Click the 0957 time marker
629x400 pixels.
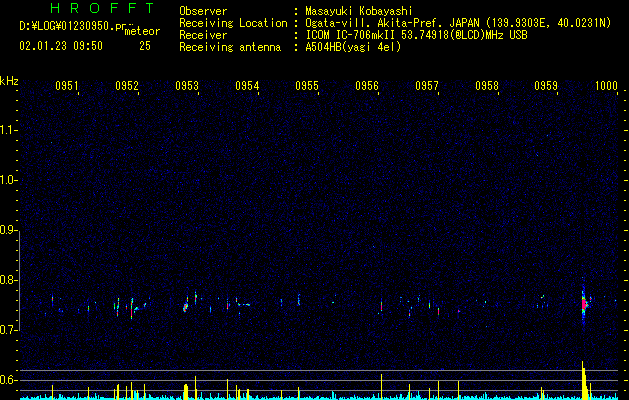pyautogui.click(x=427, y=86)
